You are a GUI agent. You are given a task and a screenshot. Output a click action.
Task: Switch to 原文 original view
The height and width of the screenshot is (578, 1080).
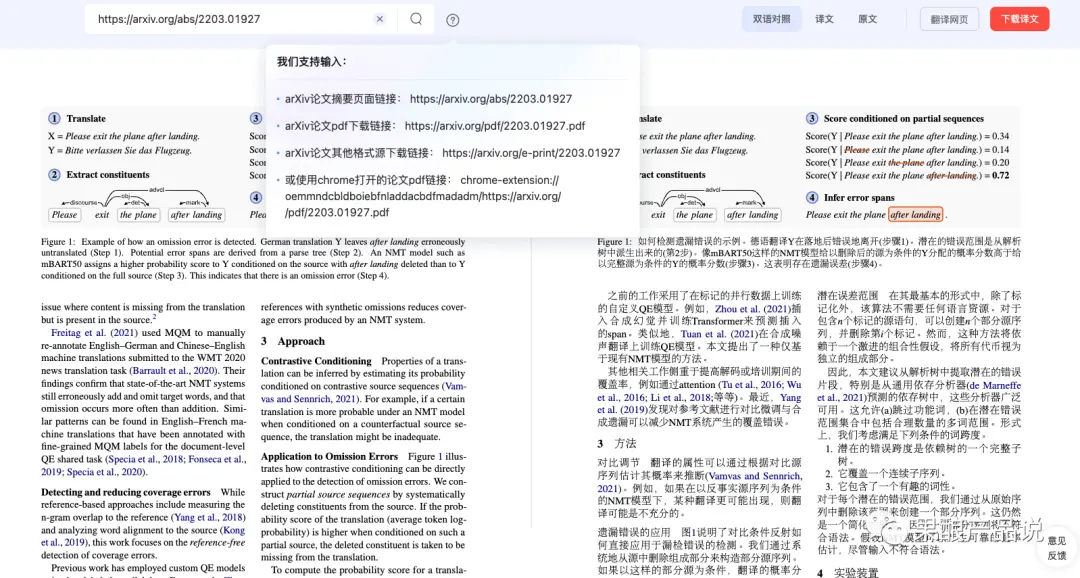867,19
